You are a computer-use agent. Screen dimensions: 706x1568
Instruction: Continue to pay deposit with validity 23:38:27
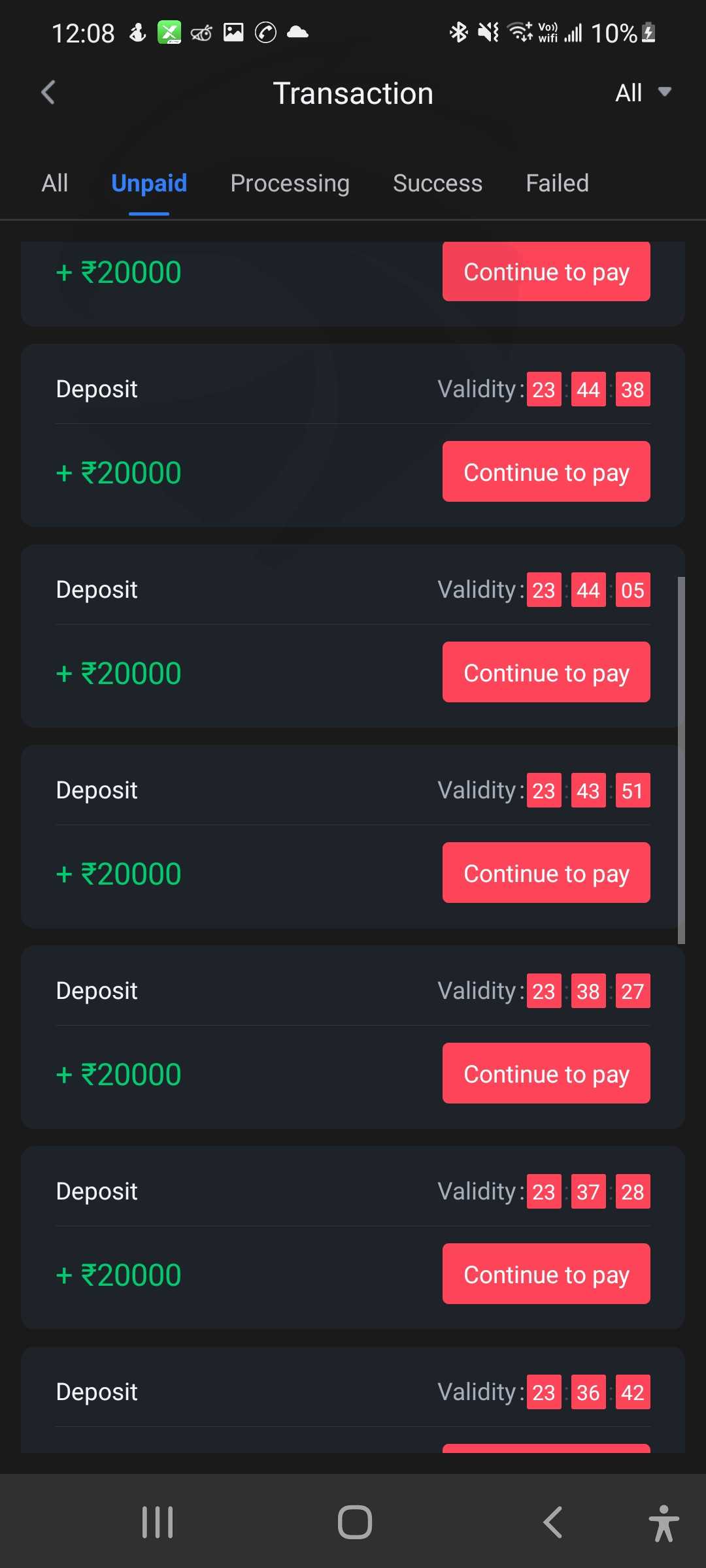pyautogui.click(x=546, y=1073)
